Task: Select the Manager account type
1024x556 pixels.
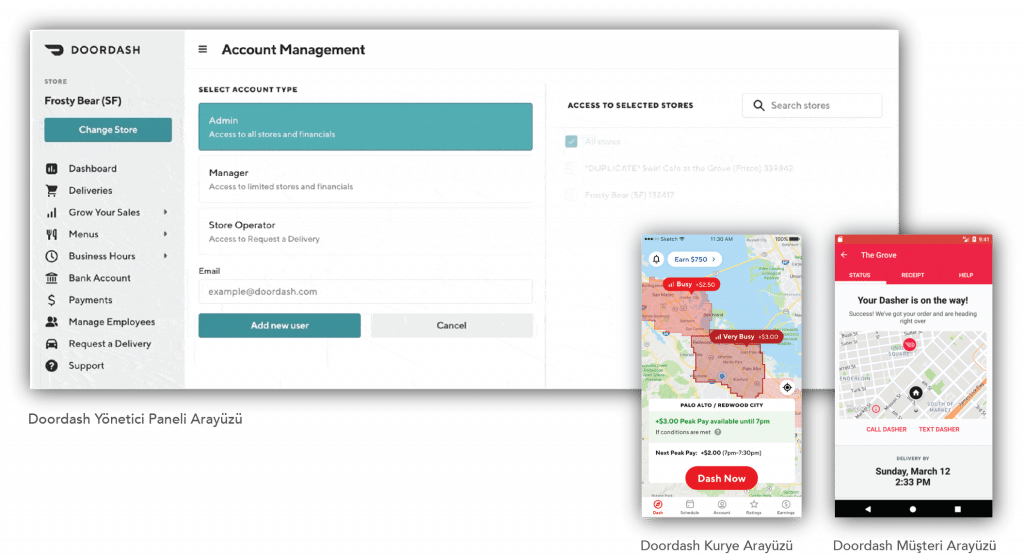Action: click(x=365, y=179)
